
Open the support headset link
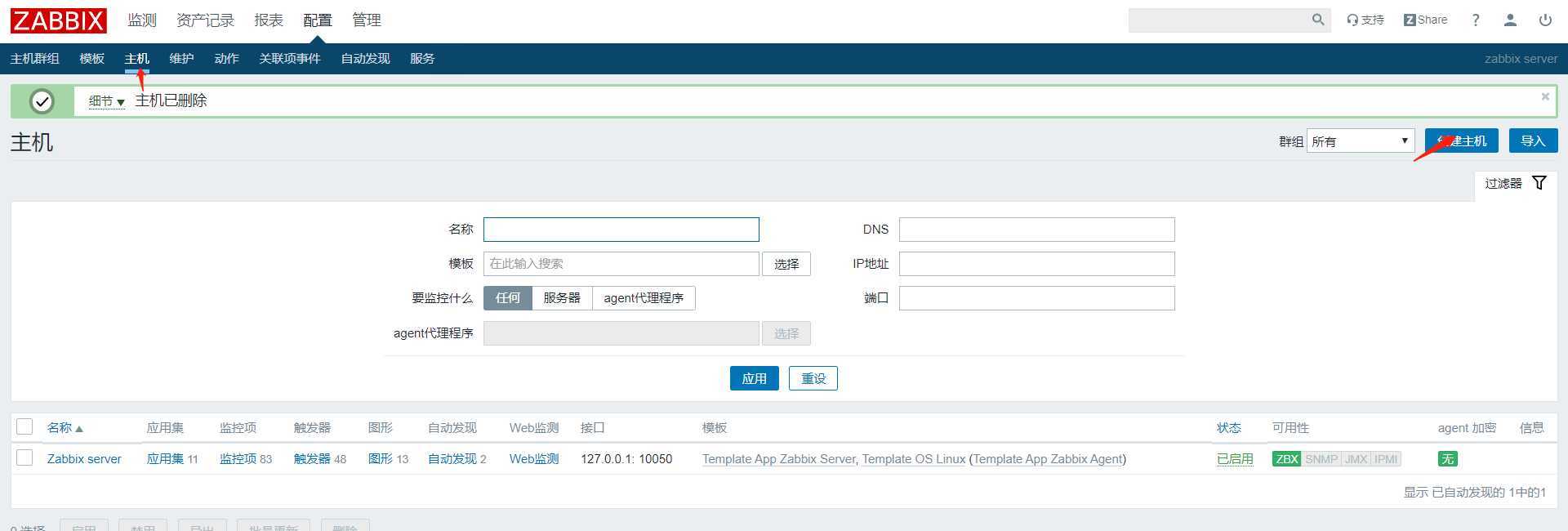1365,20
